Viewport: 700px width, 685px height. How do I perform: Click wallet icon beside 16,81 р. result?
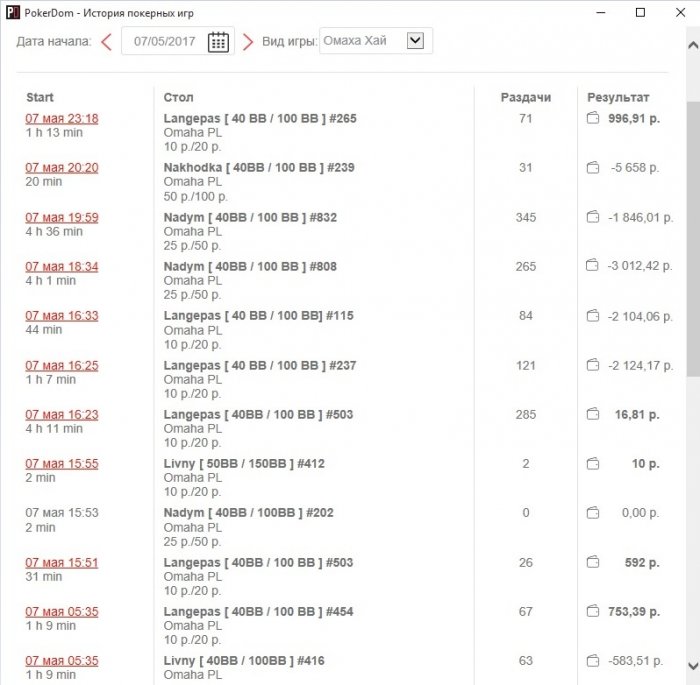click(592, 414)
